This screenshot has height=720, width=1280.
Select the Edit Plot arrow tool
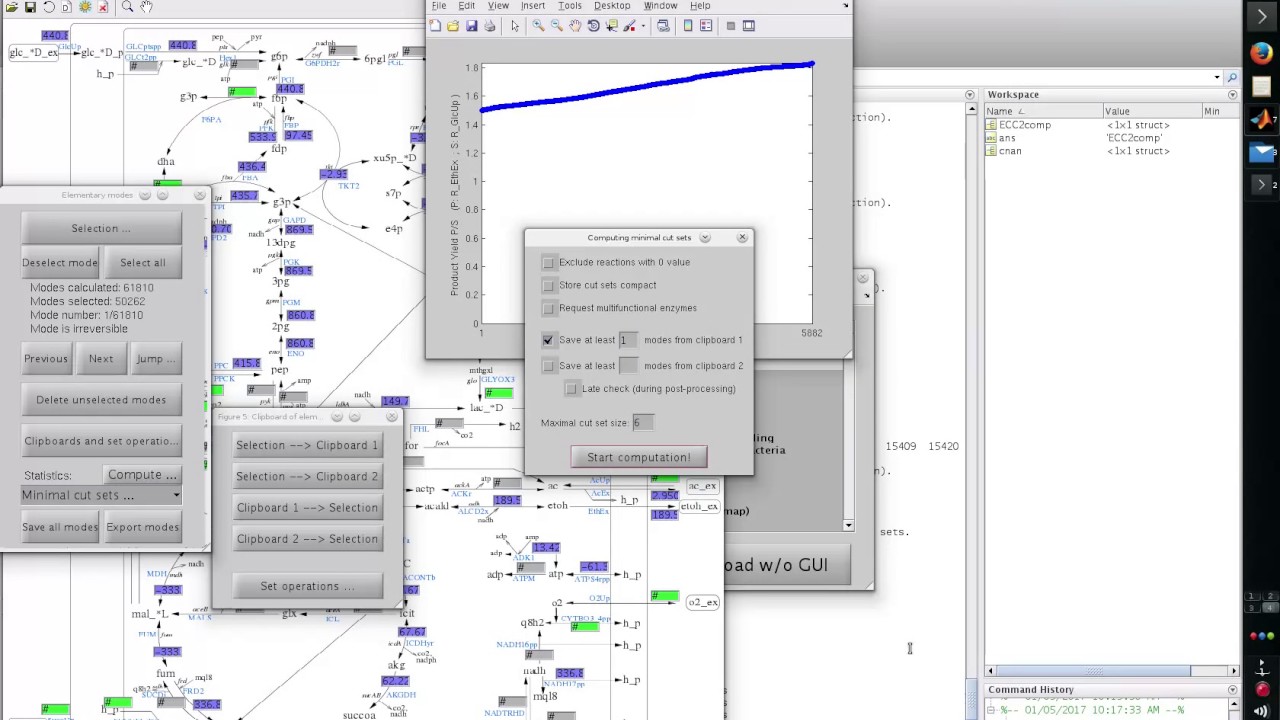pos(515,26)
